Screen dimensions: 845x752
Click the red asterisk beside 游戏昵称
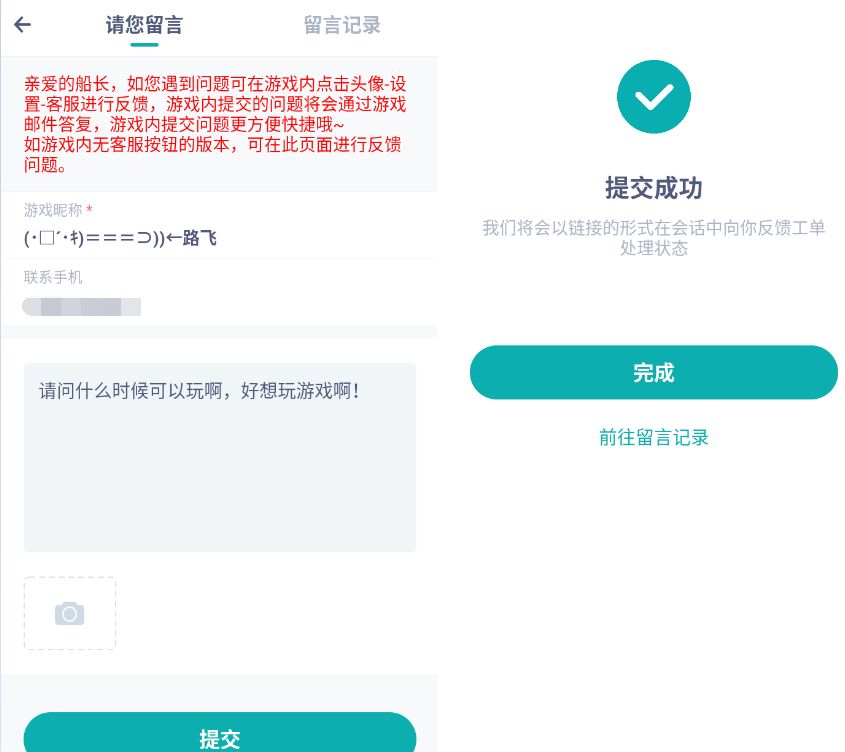[90, 210]
